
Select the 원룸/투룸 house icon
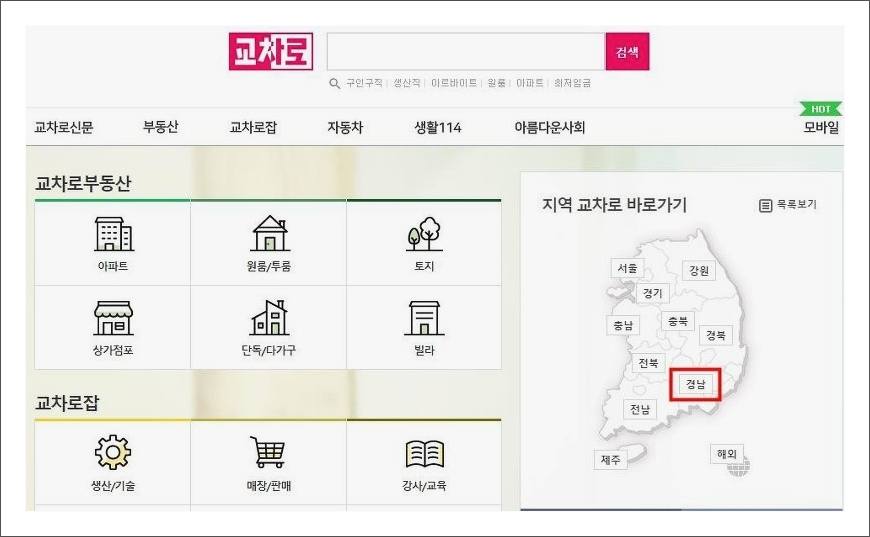coord(270,234)
